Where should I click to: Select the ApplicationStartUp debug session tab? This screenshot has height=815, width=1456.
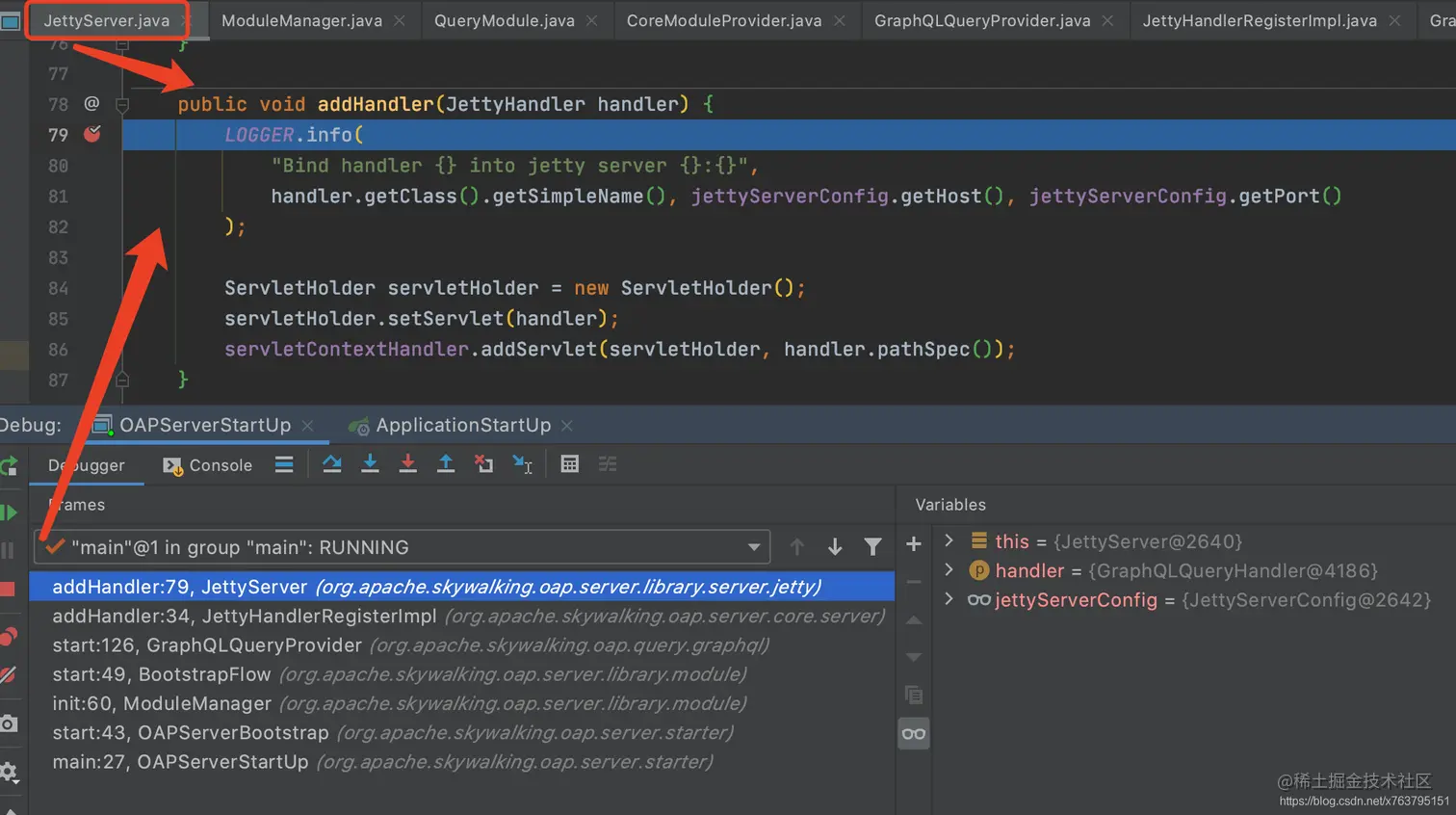click(463, 425)
